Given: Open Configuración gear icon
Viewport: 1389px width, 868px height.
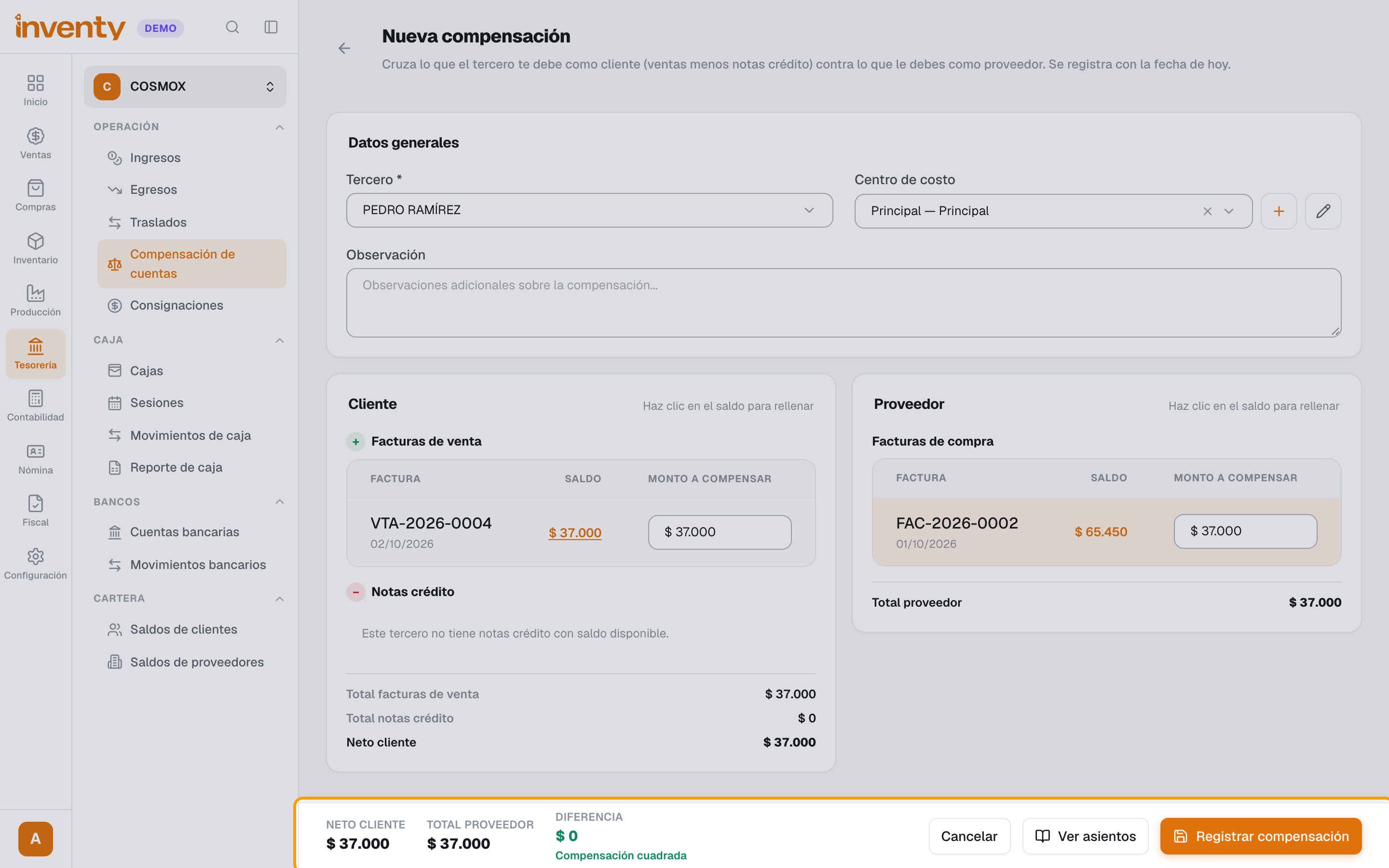Looking at the screenshot, I should pyautogui.click(x=36, y=563).
